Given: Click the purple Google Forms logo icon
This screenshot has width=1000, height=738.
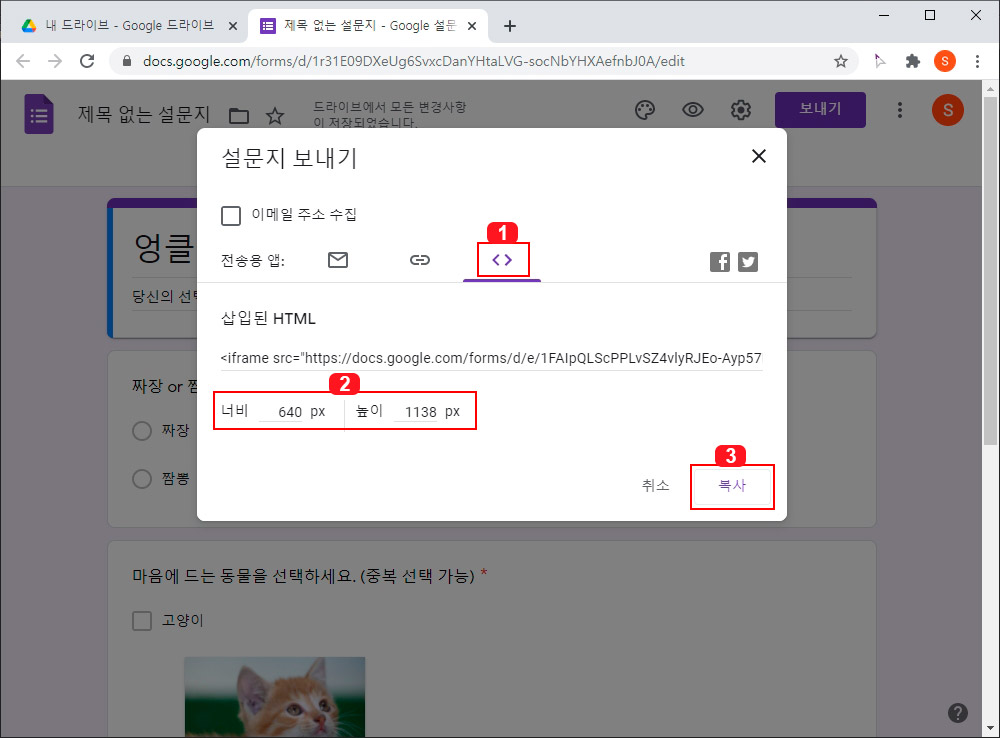Looking at the screenshot, I should pos(38,113).
